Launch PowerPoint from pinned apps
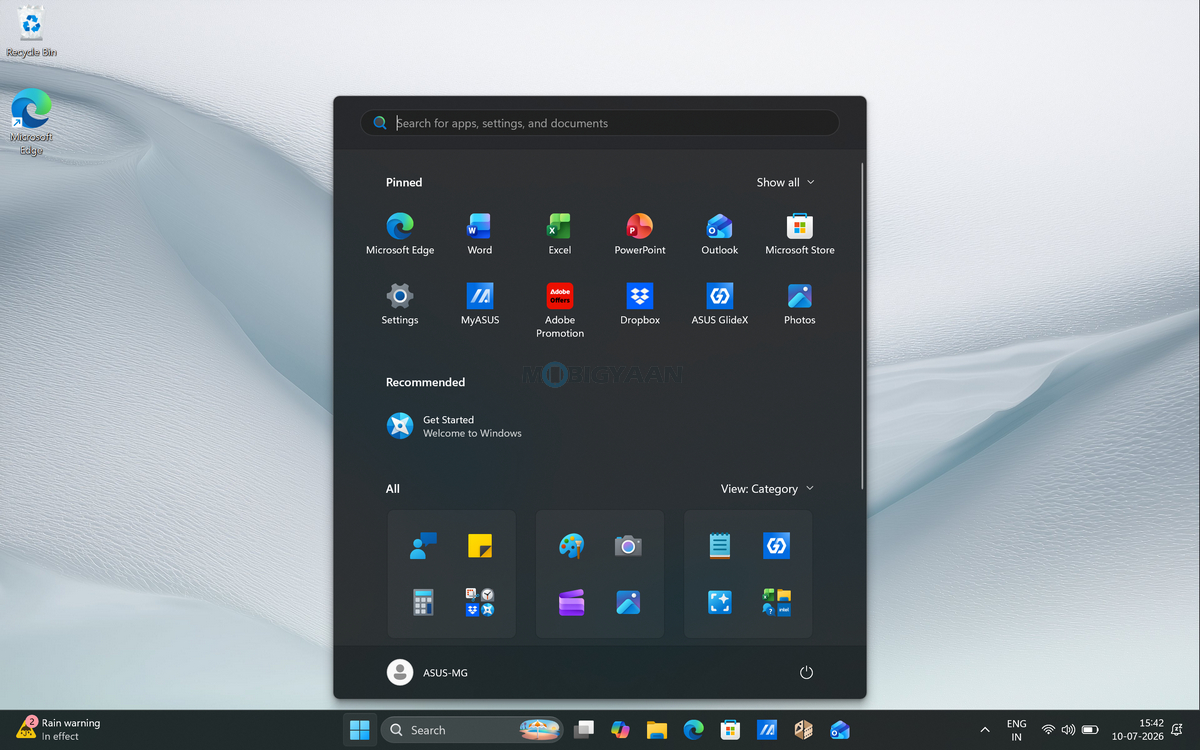Image resolution: width=1200 pixels, height=750 pixels. click(640, 234)
